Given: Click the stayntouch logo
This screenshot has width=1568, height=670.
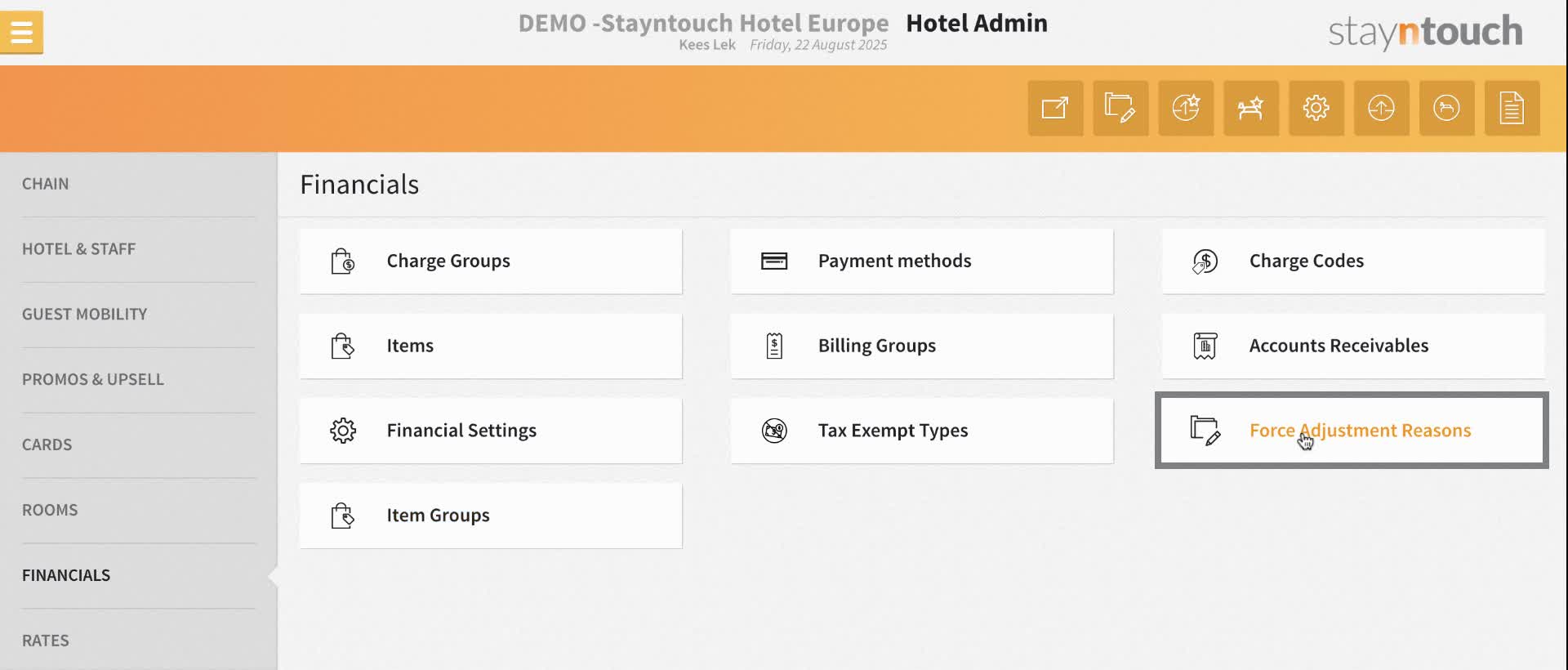Looking at the screenshot, I should pyautogui.click(x=1425, y=32).
